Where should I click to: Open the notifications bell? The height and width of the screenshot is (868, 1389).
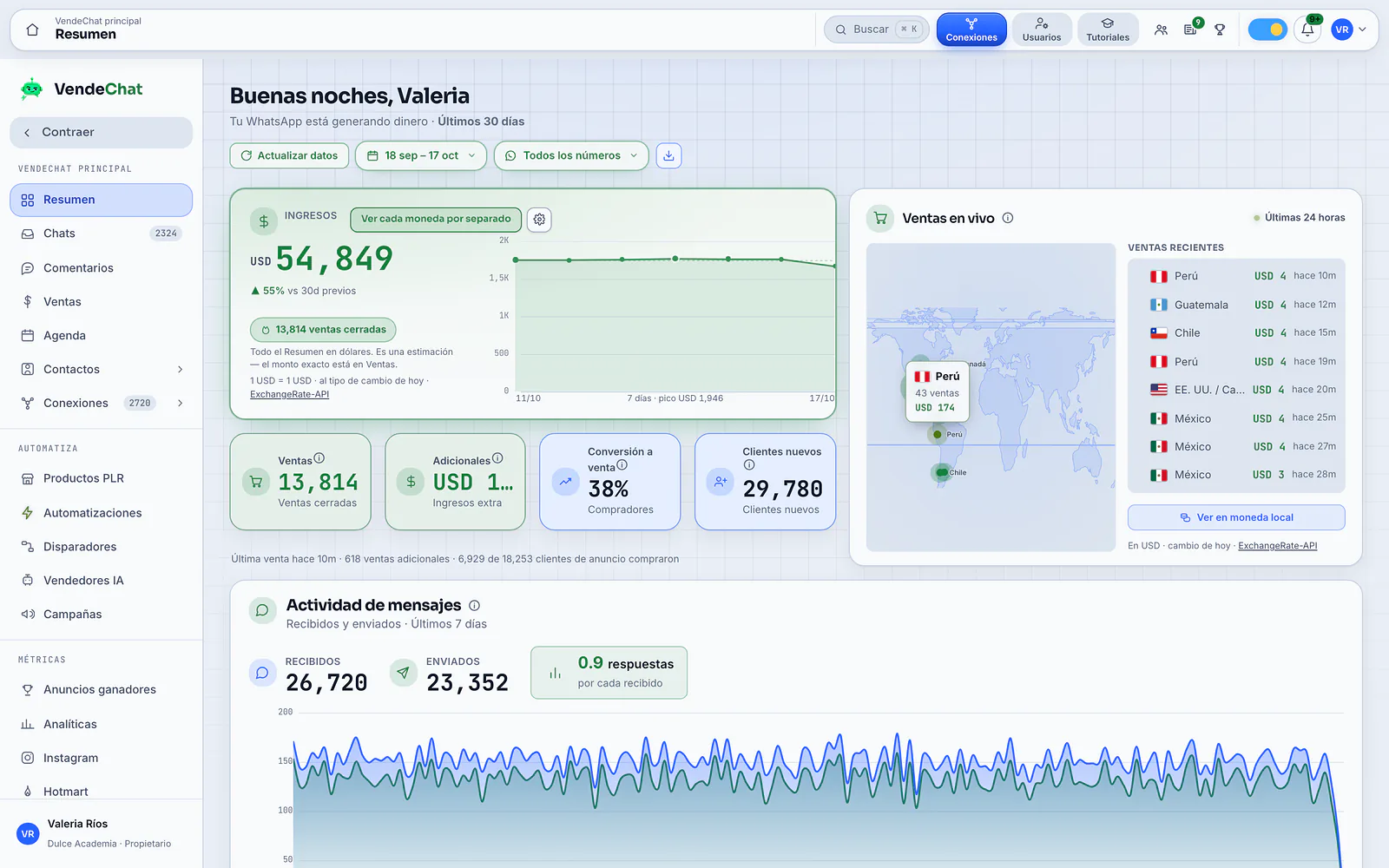coord(1307,30)
